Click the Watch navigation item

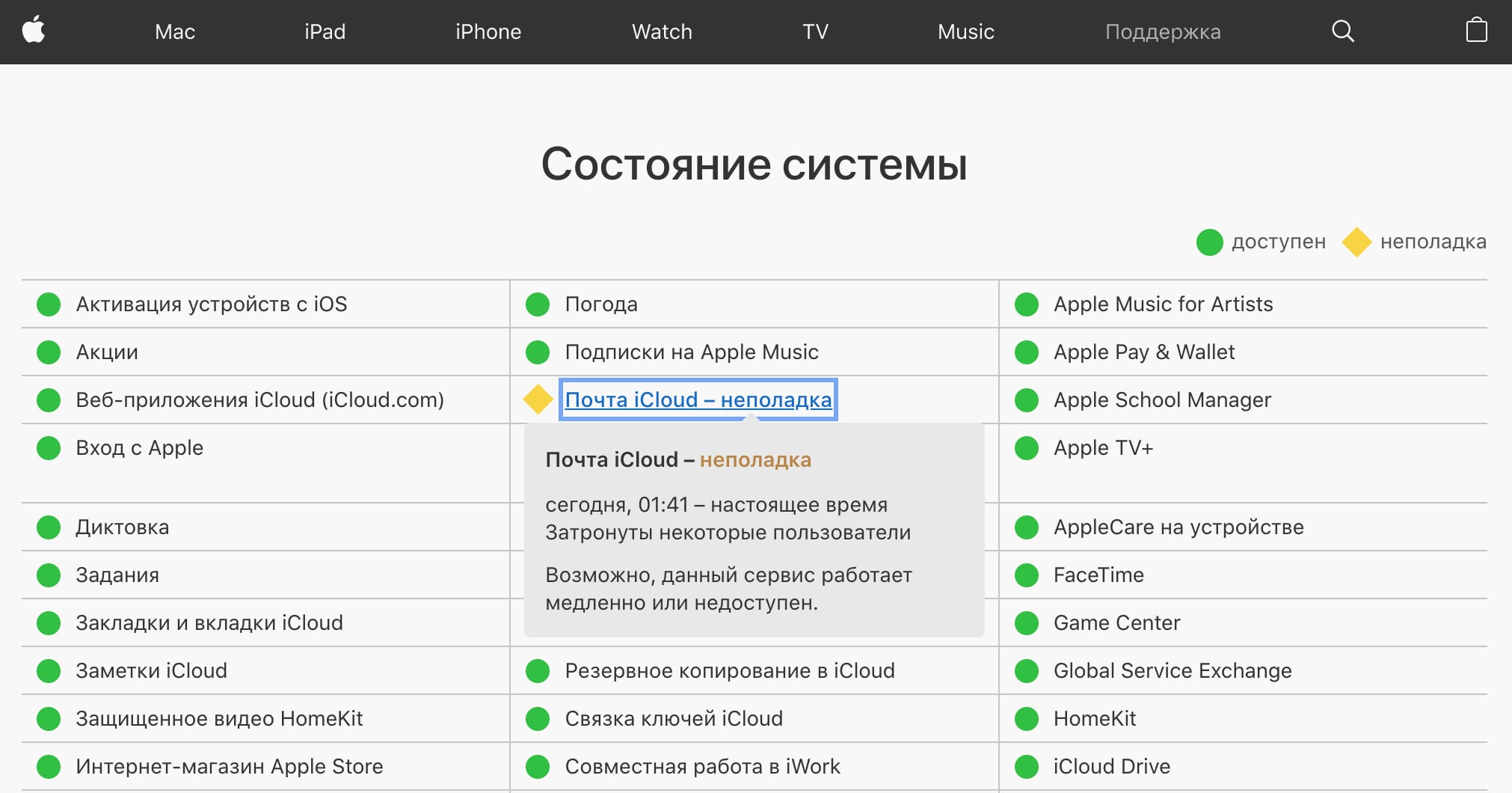point(661,31)
